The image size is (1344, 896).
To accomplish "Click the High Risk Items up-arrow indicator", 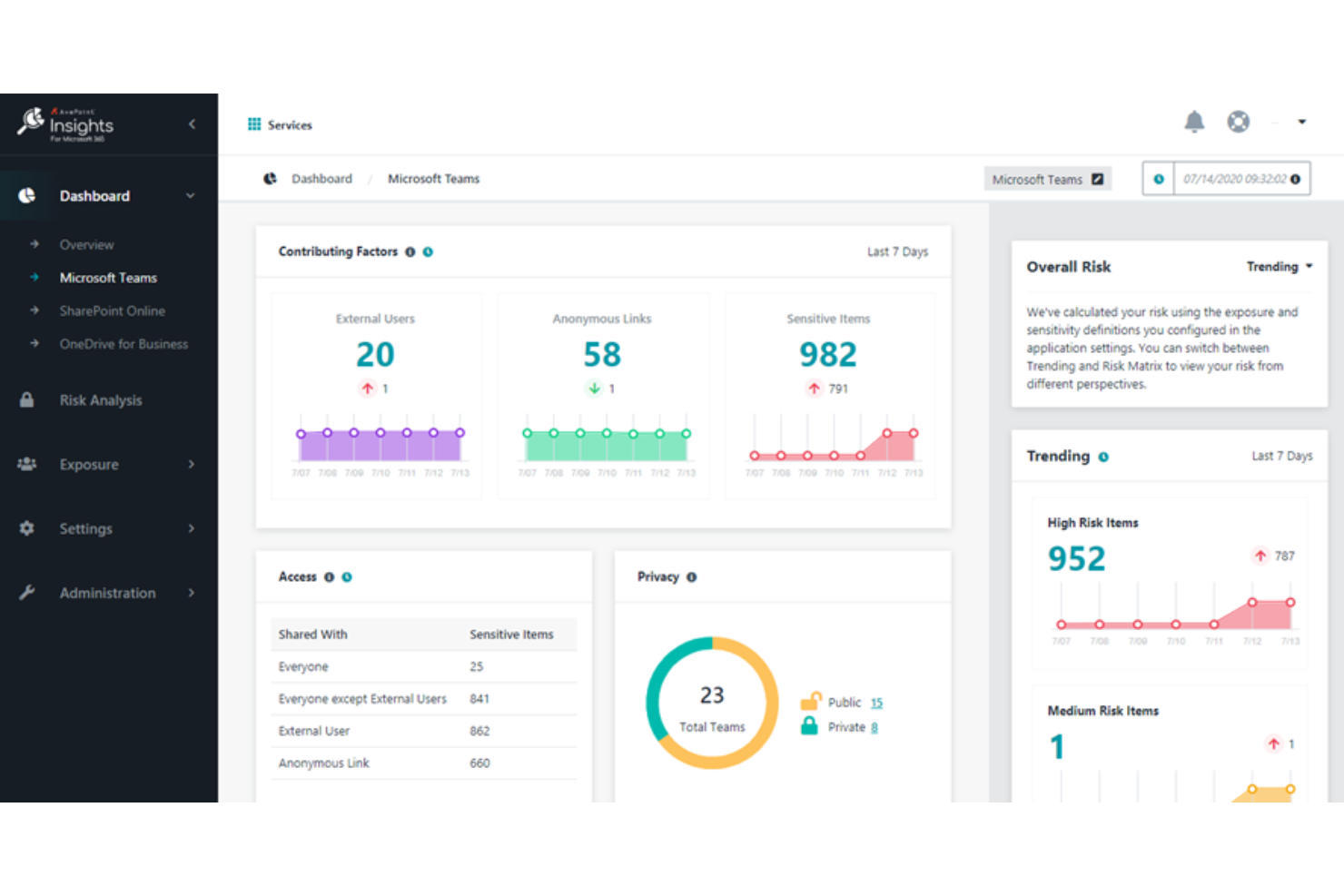I will (1260, 556).
